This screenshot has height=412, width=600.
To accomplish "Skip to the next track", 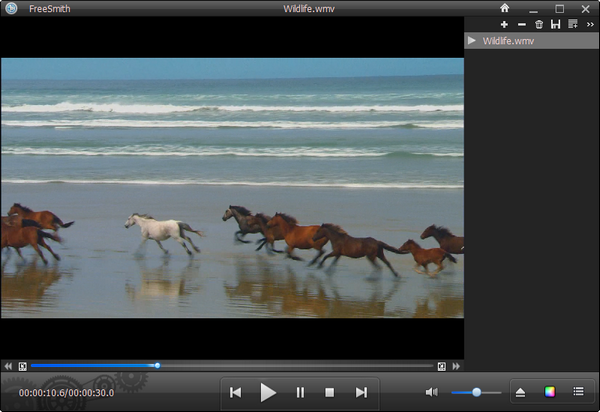I will 361,392.
